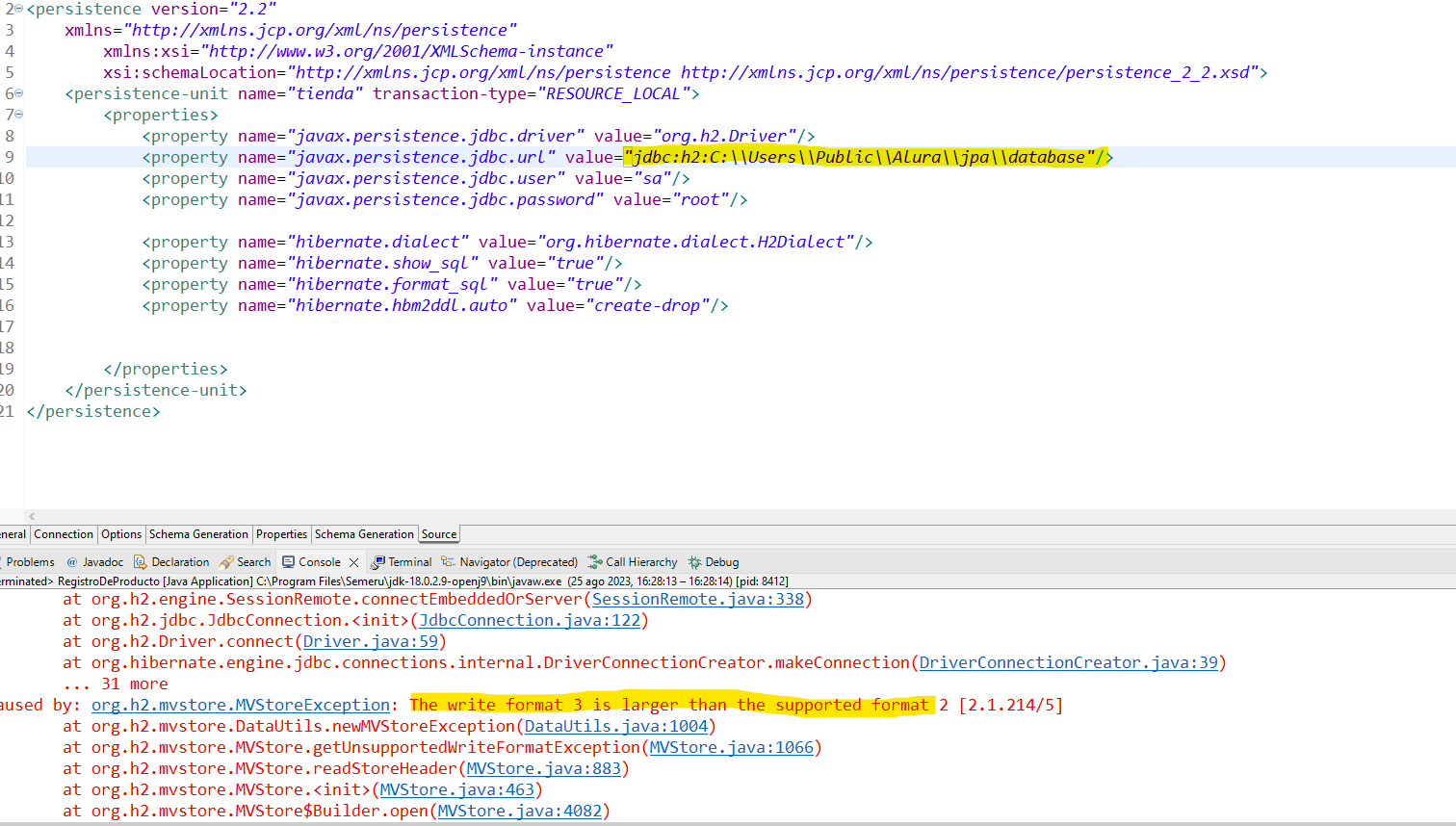Open DriverConnectionCreator.java:39 link

1069,662
